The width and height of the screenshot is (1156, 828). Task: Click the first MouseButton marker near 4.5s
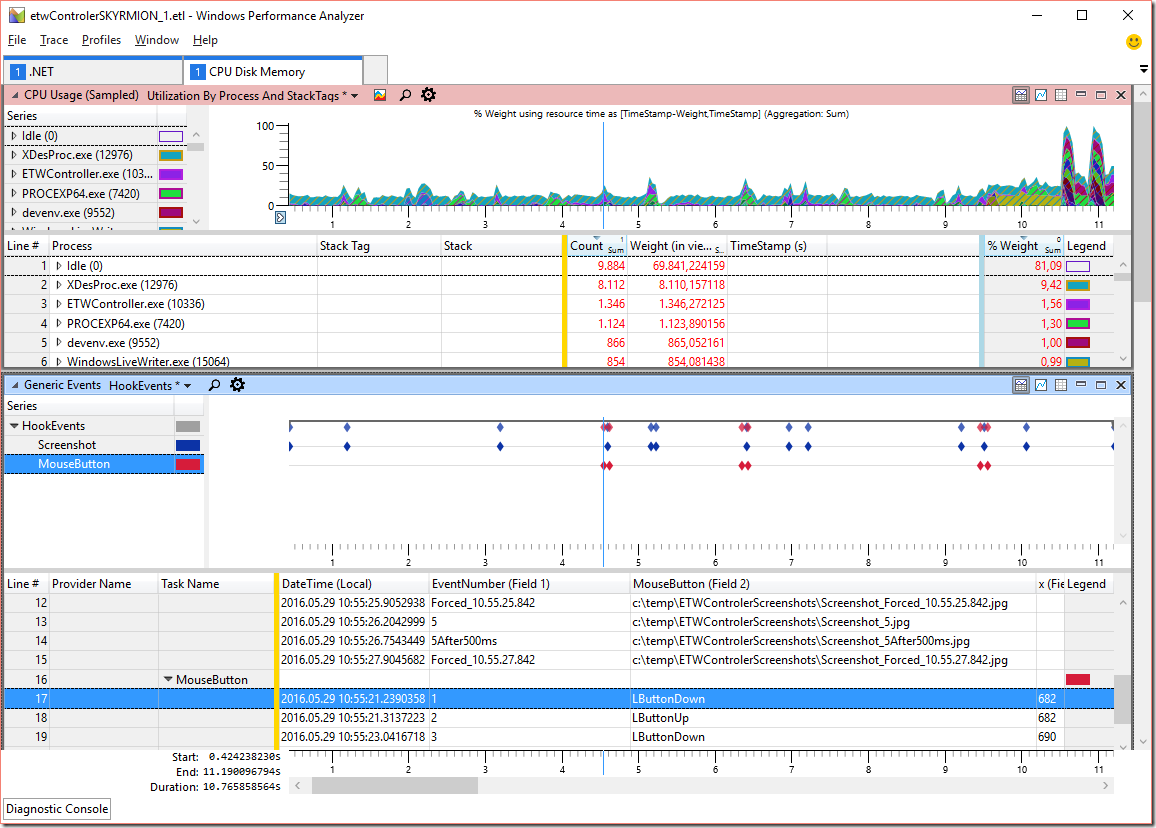pos(604,465)
